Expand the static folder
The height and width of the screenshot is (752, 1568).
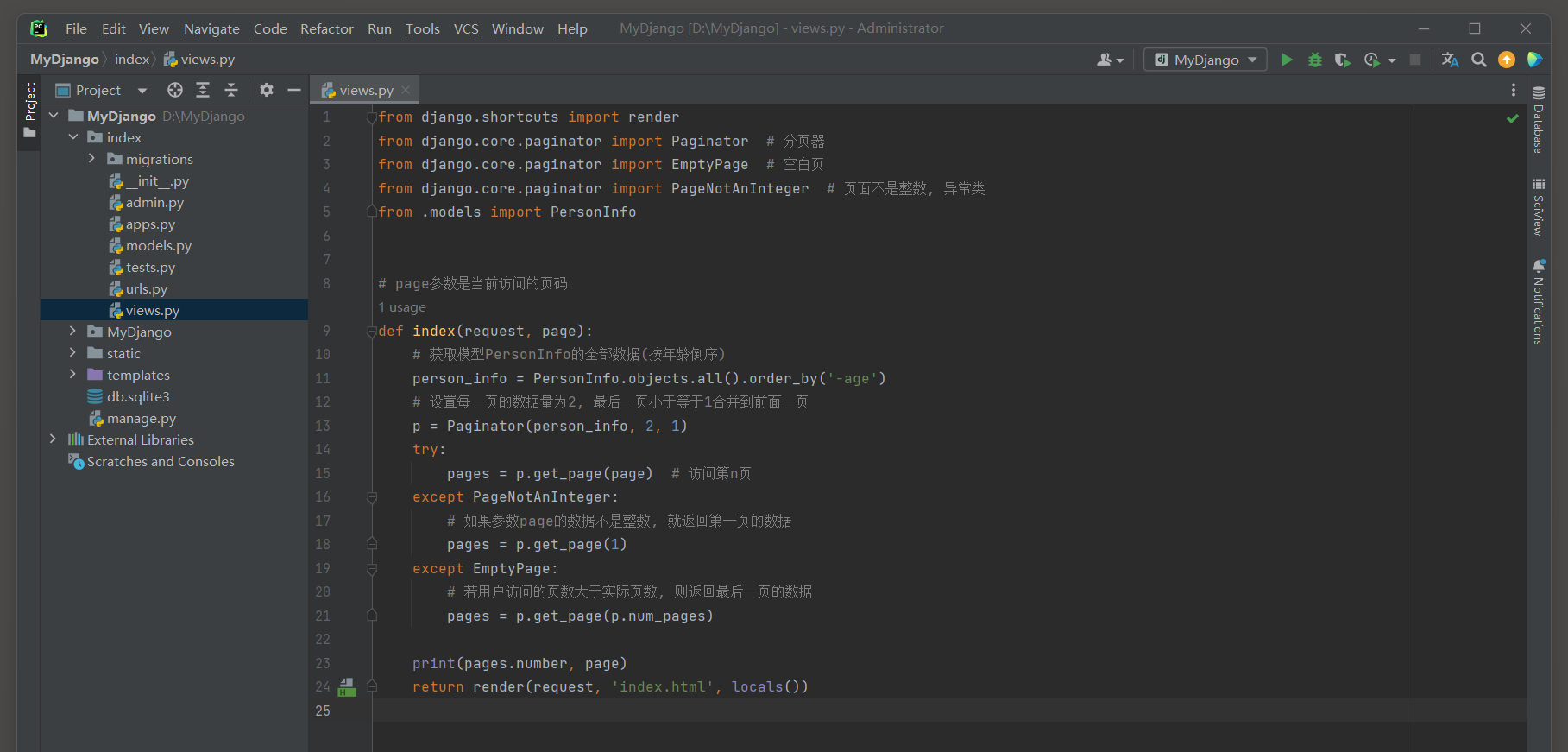coord(73,353)
